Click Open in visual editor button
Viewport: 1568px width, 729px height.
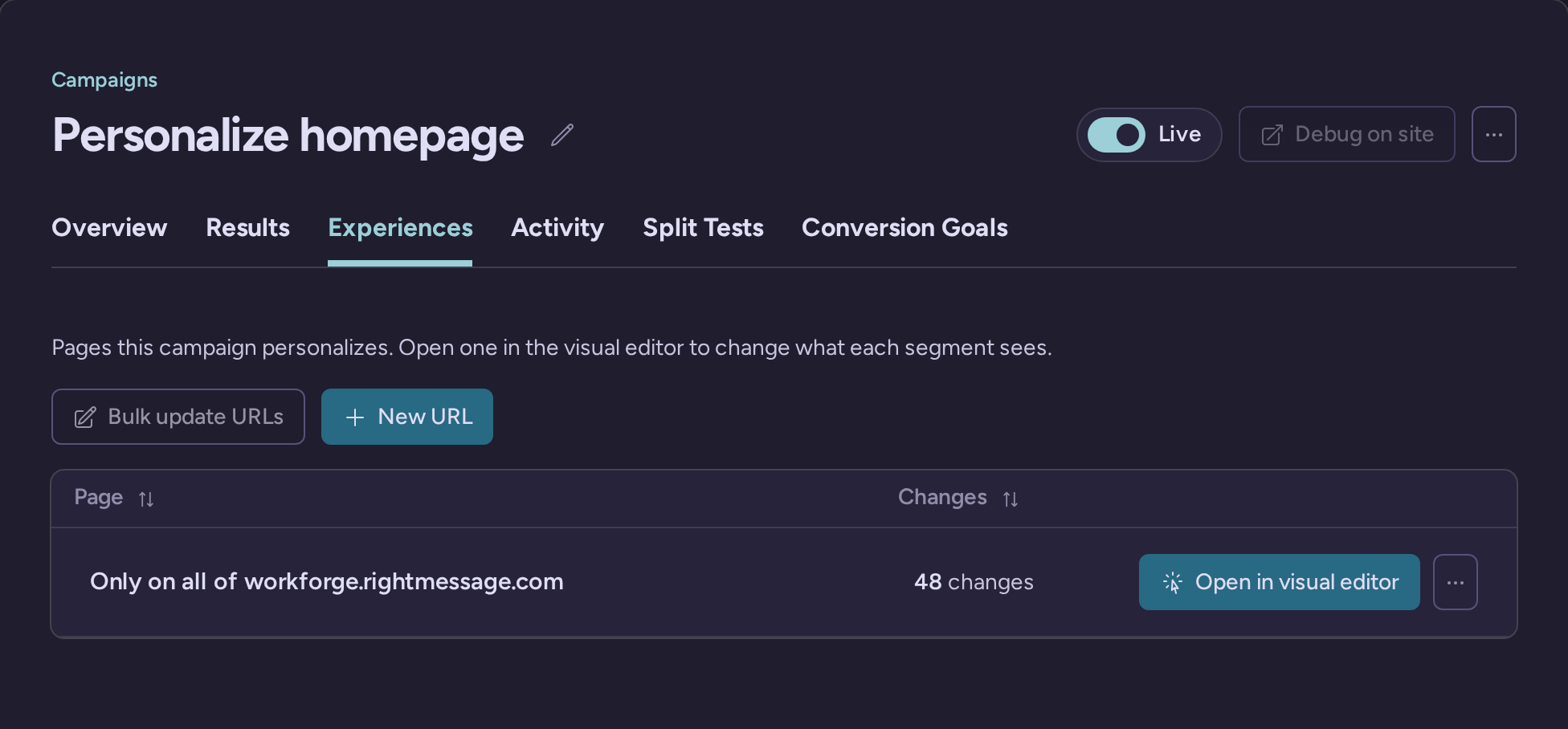pos(1279,582)
